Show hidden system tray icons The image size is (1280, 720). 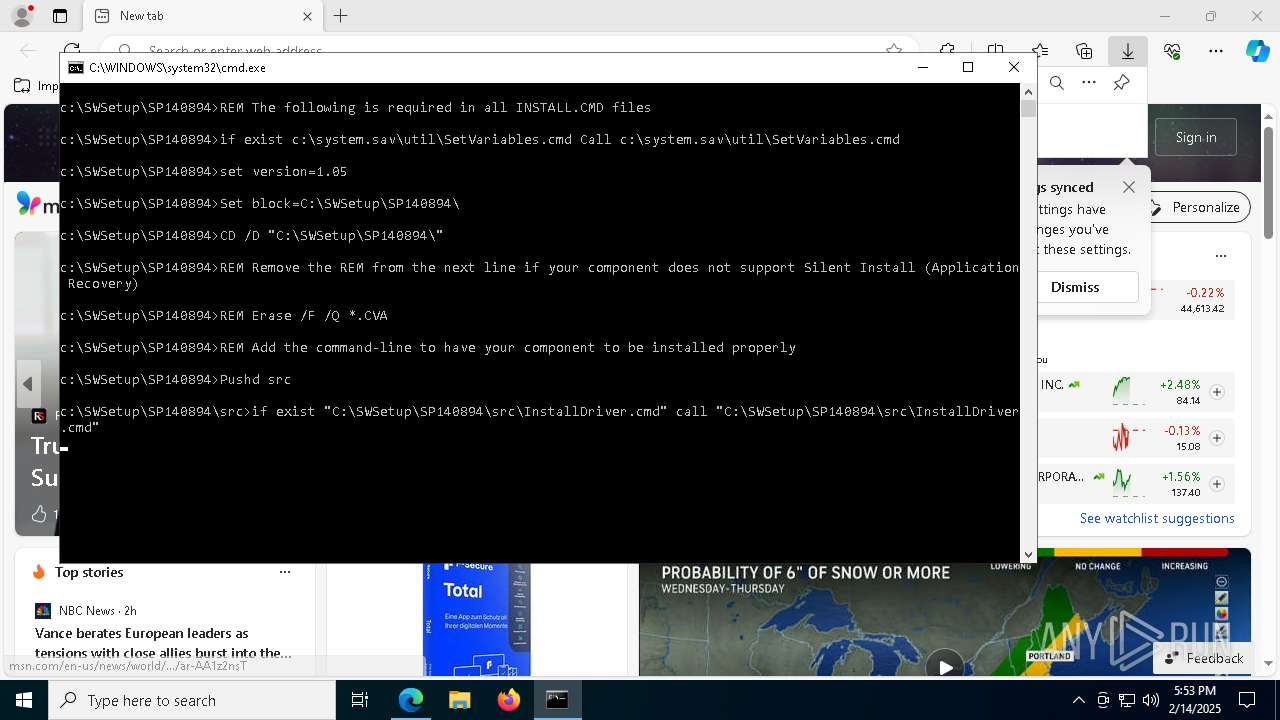click(1078, 700)
